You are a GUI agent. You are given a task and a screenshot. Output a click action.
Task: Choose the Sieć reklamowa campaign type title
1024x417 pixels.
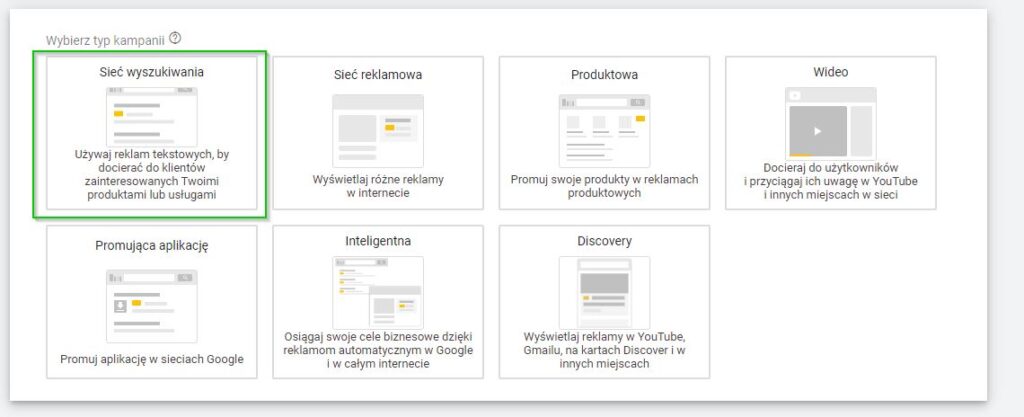[x=378, y=75]
